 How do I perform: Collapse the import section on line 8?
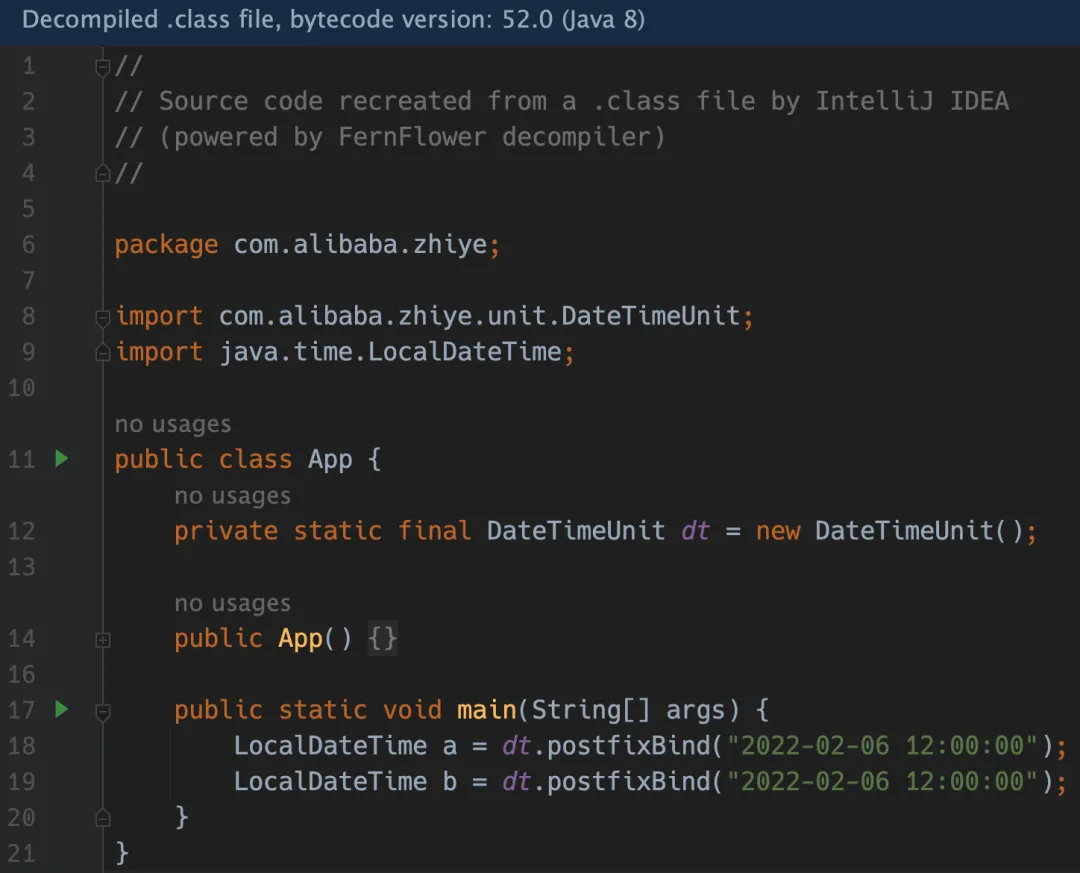click(x=103, y=318)
